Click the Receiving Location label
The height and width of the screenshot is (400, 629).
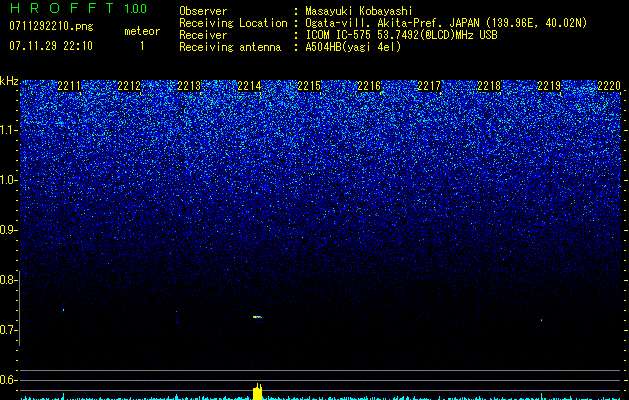233,23
